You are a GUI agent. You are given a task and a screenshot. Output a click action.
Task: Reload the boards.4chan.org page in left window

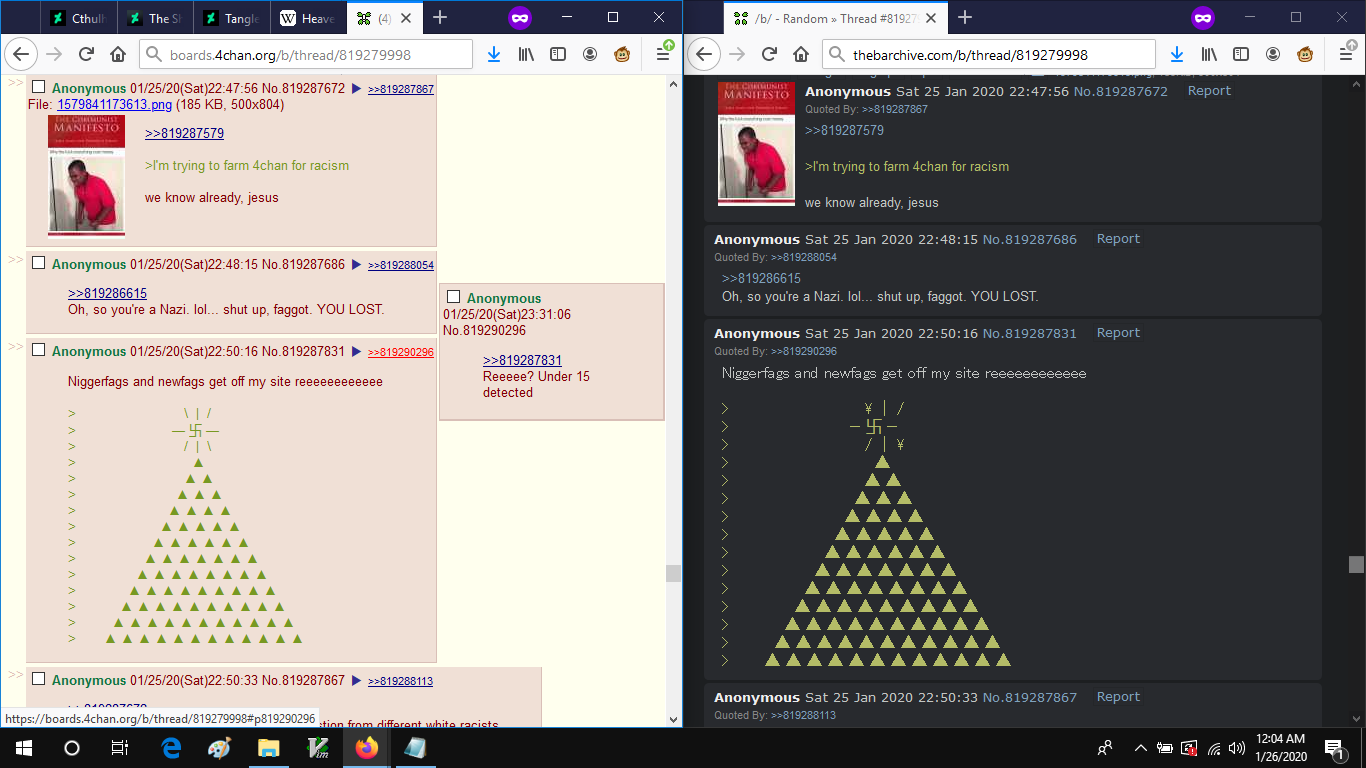pos(86,55)
